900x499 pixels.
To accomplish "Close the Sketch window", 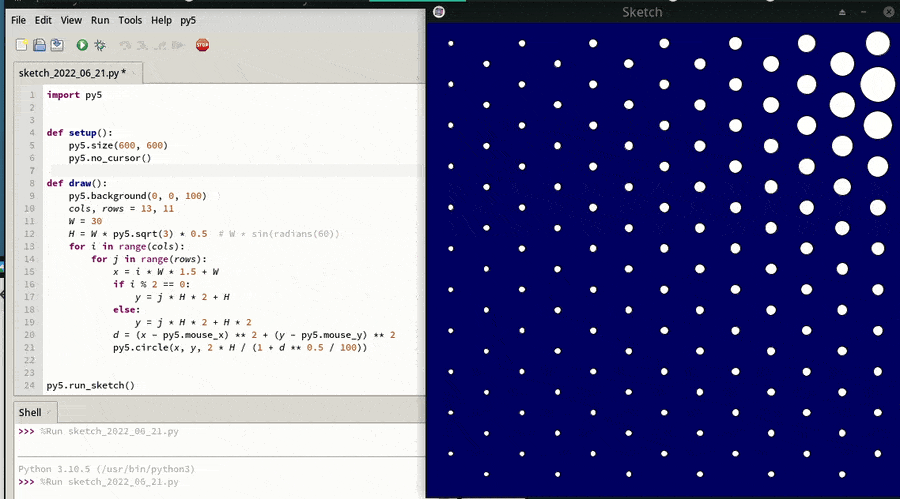I will pos(889,12).
